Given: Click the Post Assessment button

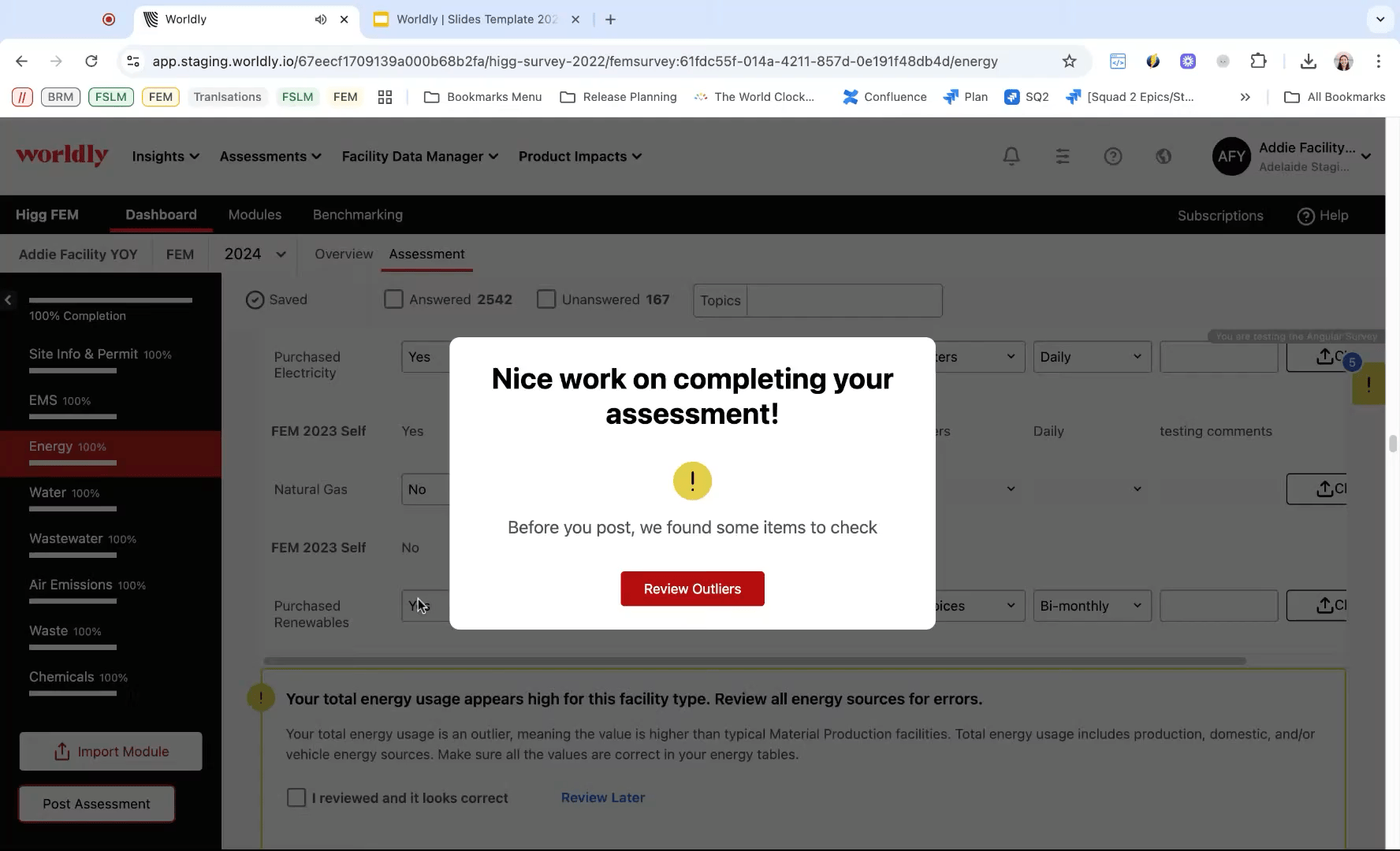Looking at the screenshot, I should point(96,804).
